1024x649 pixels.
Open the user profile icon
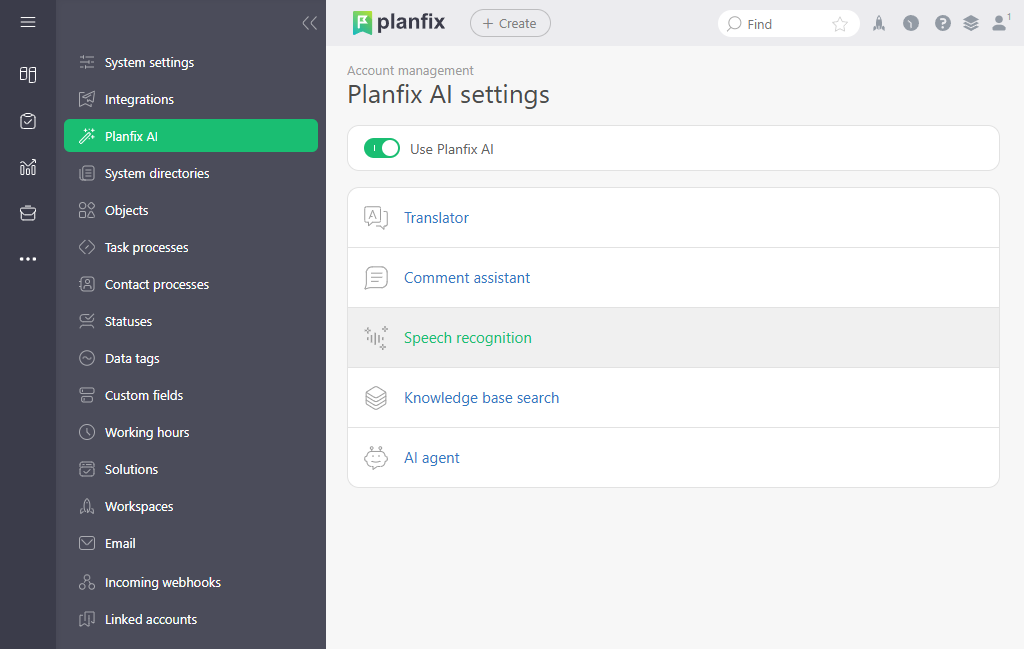999,24
